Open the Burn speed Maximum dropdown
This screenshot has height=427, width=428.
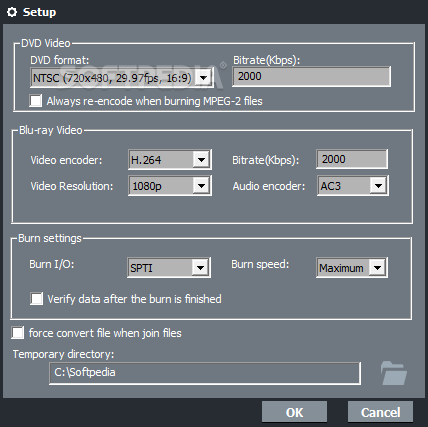coord(352,267)
